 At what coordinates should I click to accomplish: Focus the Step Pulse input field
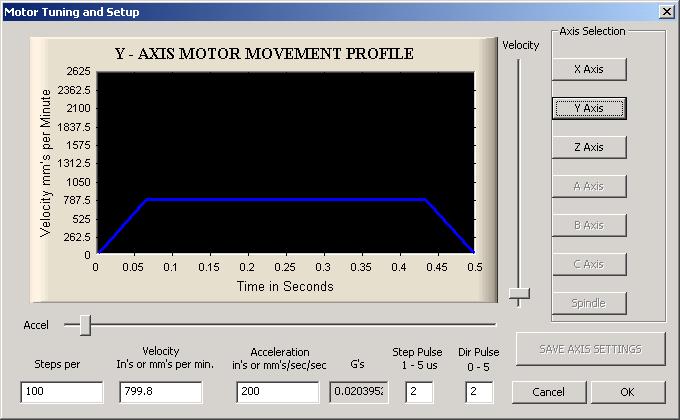point(419,392)
